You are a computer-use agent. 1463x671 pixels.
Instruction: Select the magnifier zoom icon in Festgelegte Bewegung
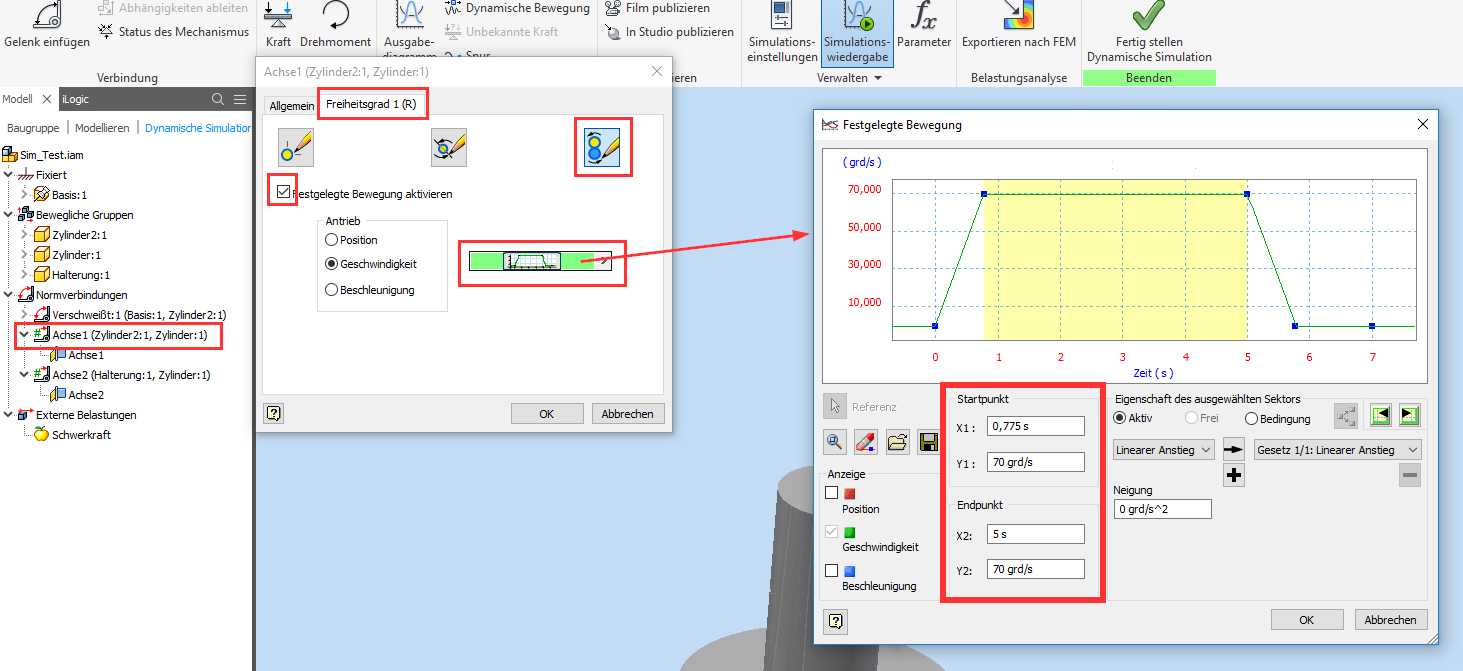tap(835, 441)
